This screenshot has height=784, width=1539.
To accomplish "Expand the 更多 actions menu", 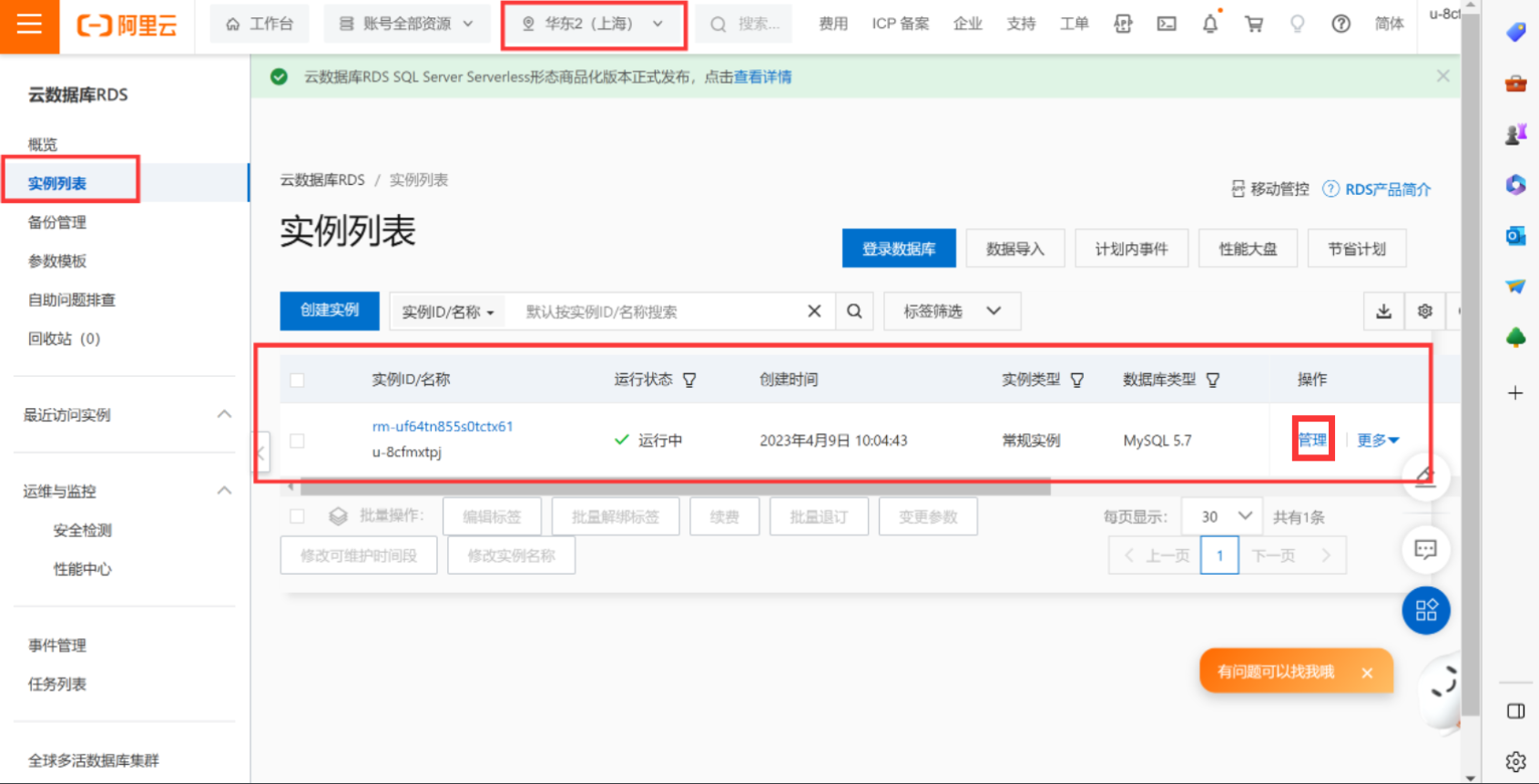I will point(1378,441).
